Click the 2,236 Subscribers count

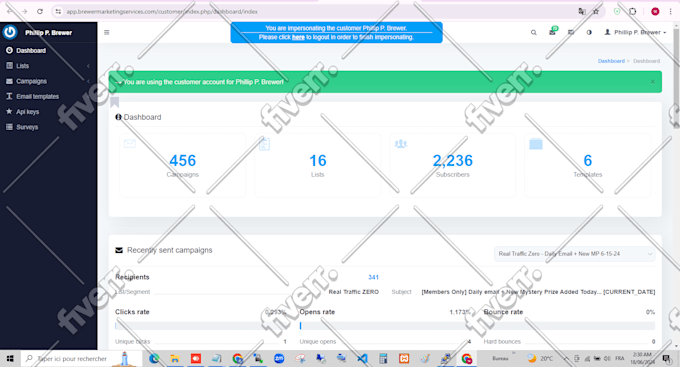(452, 161)
